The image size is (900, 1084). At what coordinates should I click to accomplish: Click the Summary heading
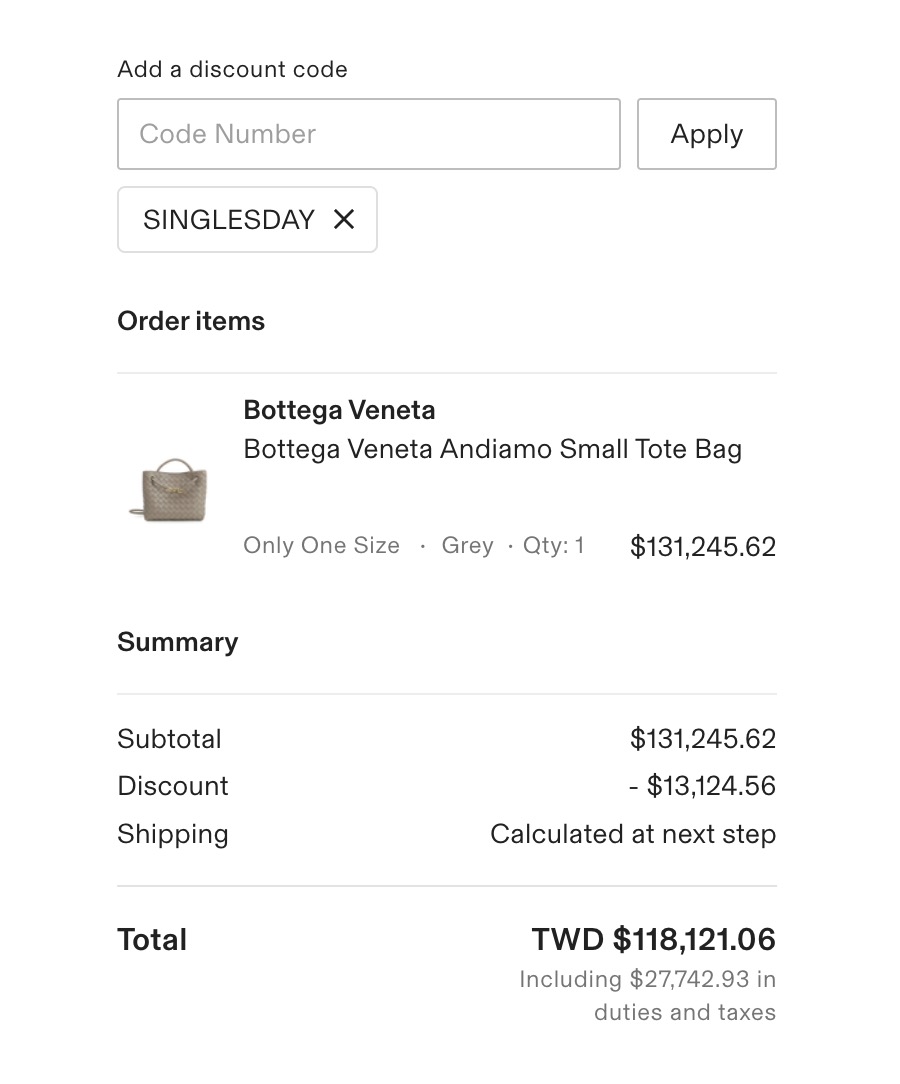pos(177,642)
